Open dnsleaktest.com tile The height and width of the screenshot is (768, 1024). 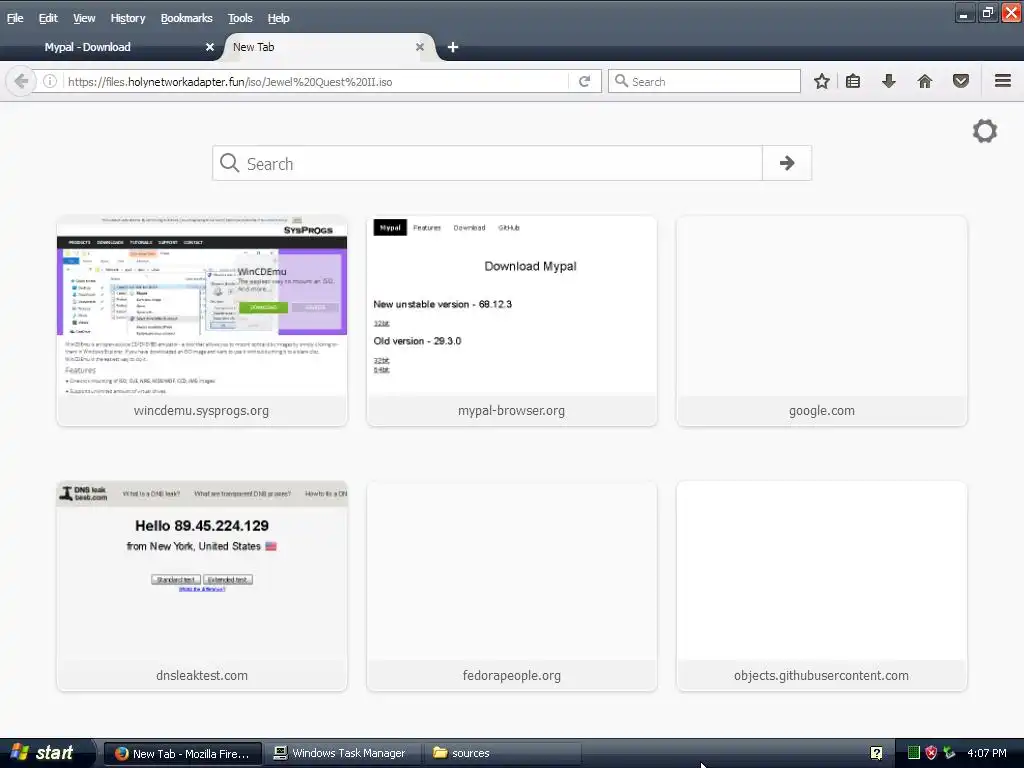coord(202,586)
